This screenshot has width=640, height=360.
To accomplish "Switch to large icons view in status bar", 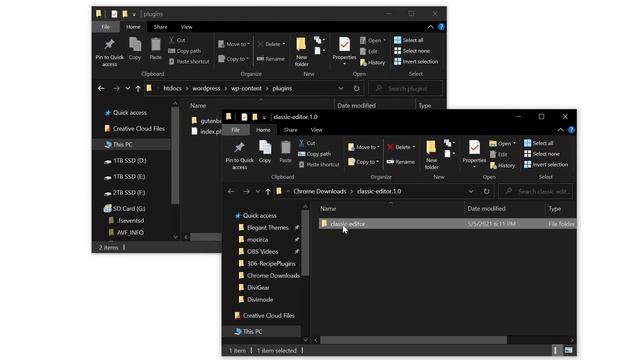I will click(x=569, y=350).
